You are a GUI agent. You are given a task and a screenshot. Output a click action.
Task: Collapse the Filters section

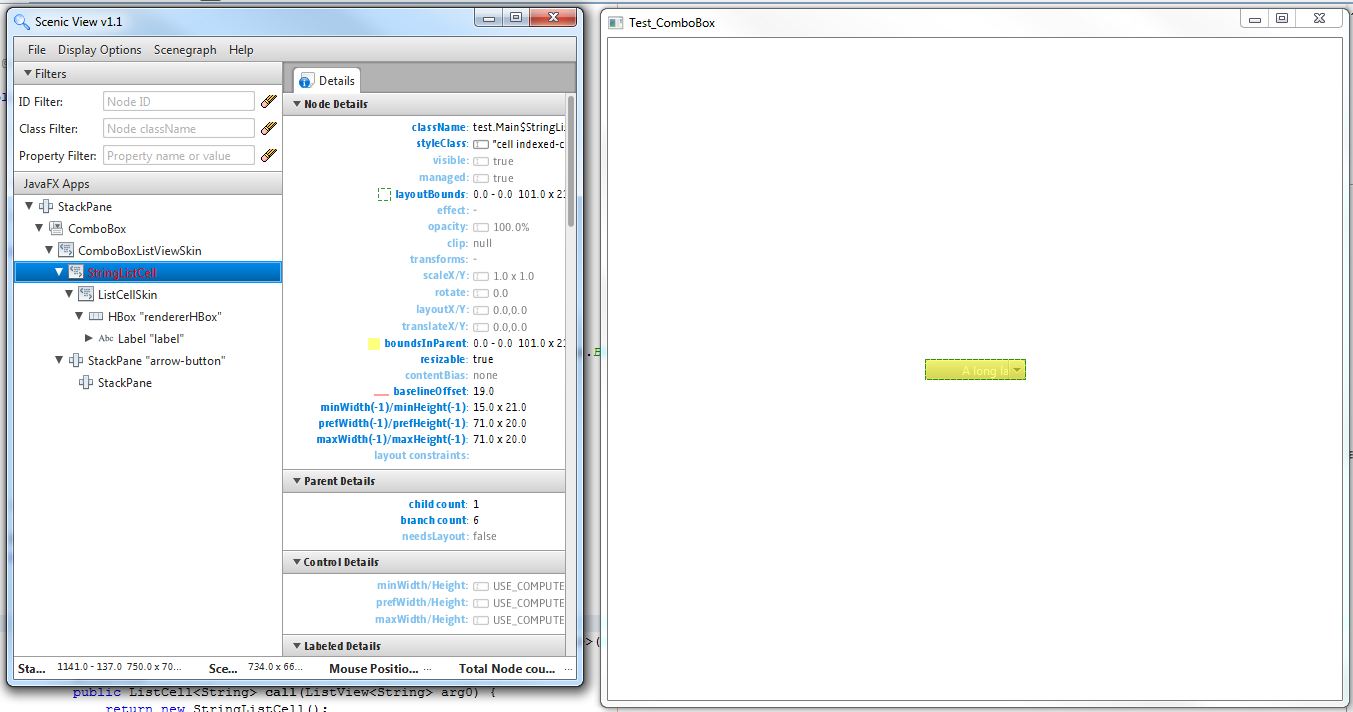click(x=28, y=74)
